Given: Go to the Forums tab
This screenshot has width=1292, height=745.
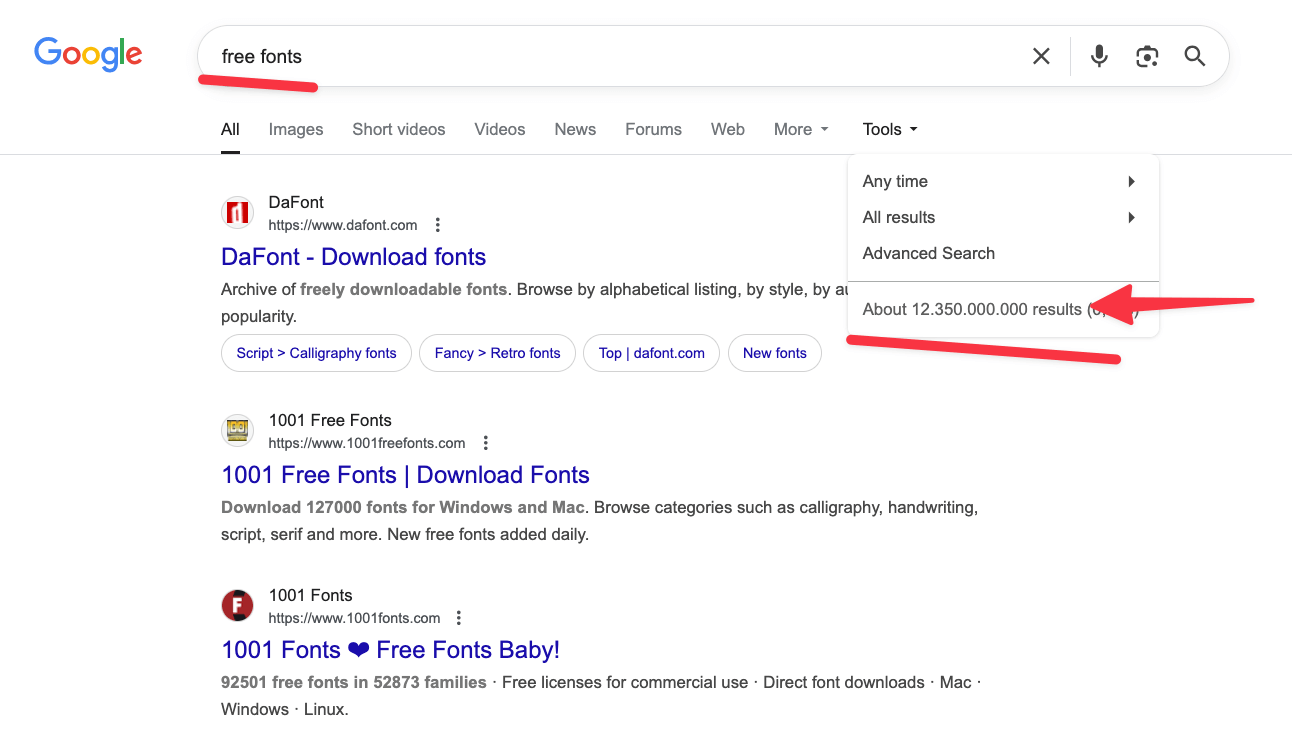Looking at the screenshot, I should click(x=653, y=129).
